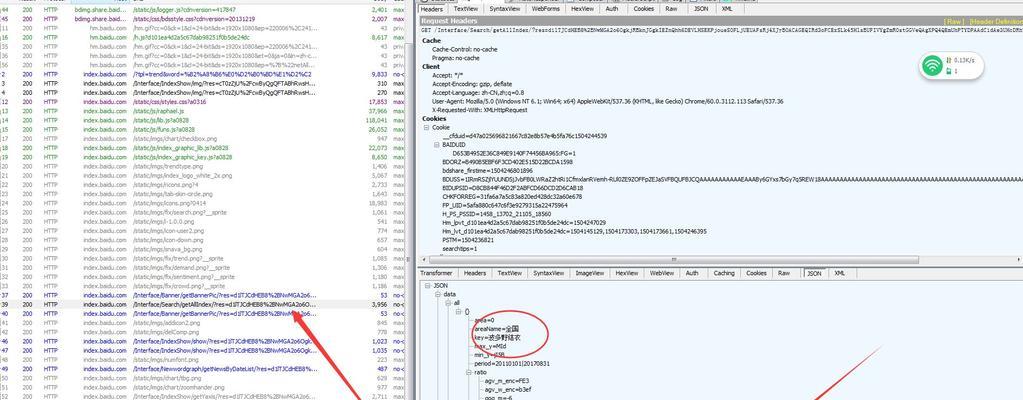
Task: Select the getAllIndex session row 39
Action: coord(204,305)
